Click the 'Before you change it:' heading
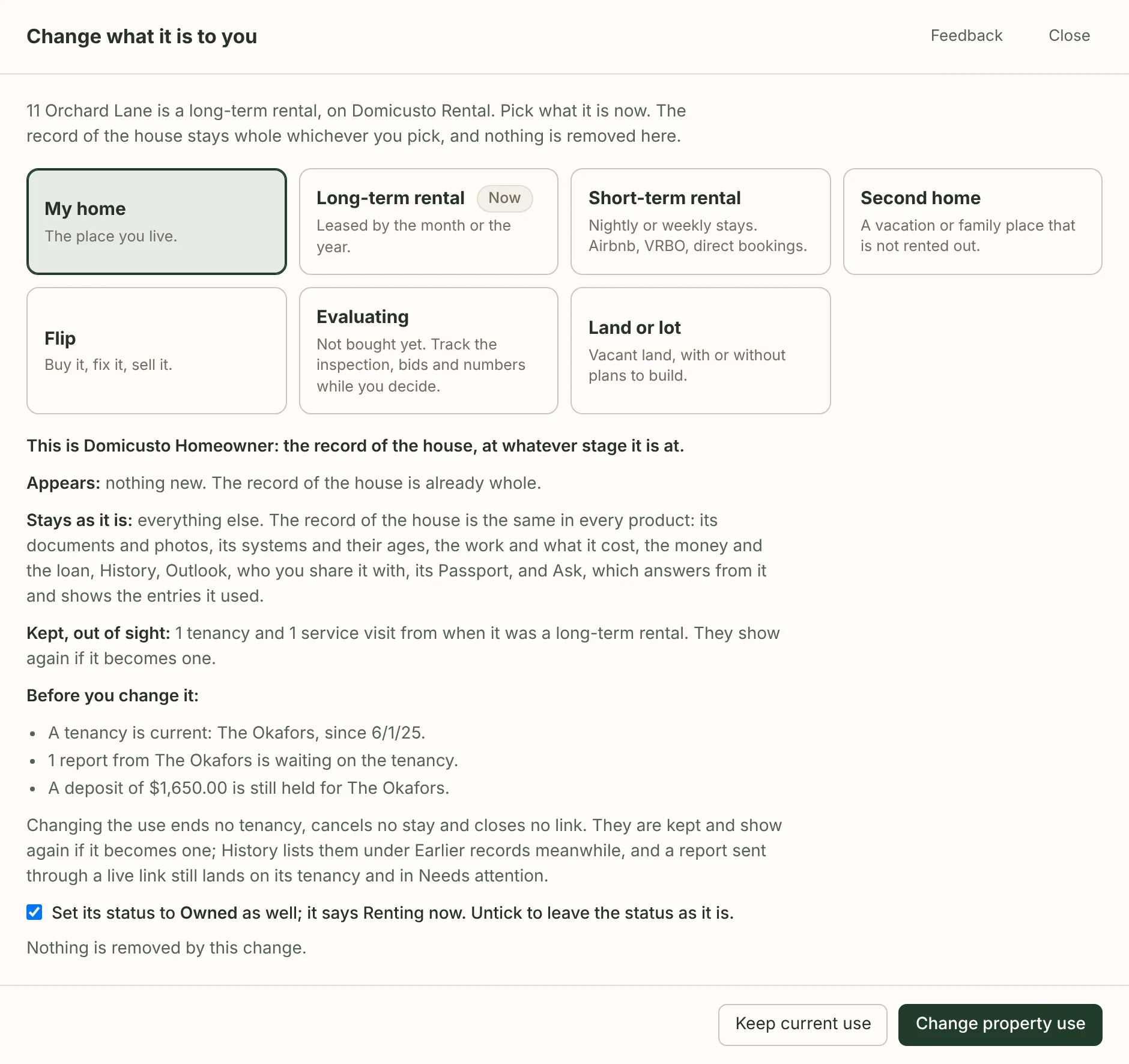The image size is (1129, 1064). pos(112,695)
